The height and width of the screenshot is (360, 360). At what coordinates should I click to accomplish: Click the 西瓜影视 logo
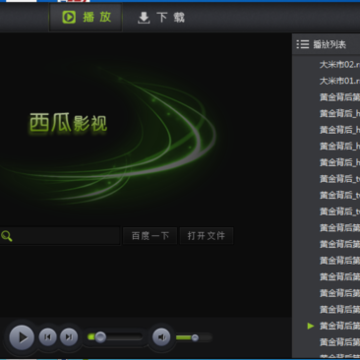pos(68,123)
